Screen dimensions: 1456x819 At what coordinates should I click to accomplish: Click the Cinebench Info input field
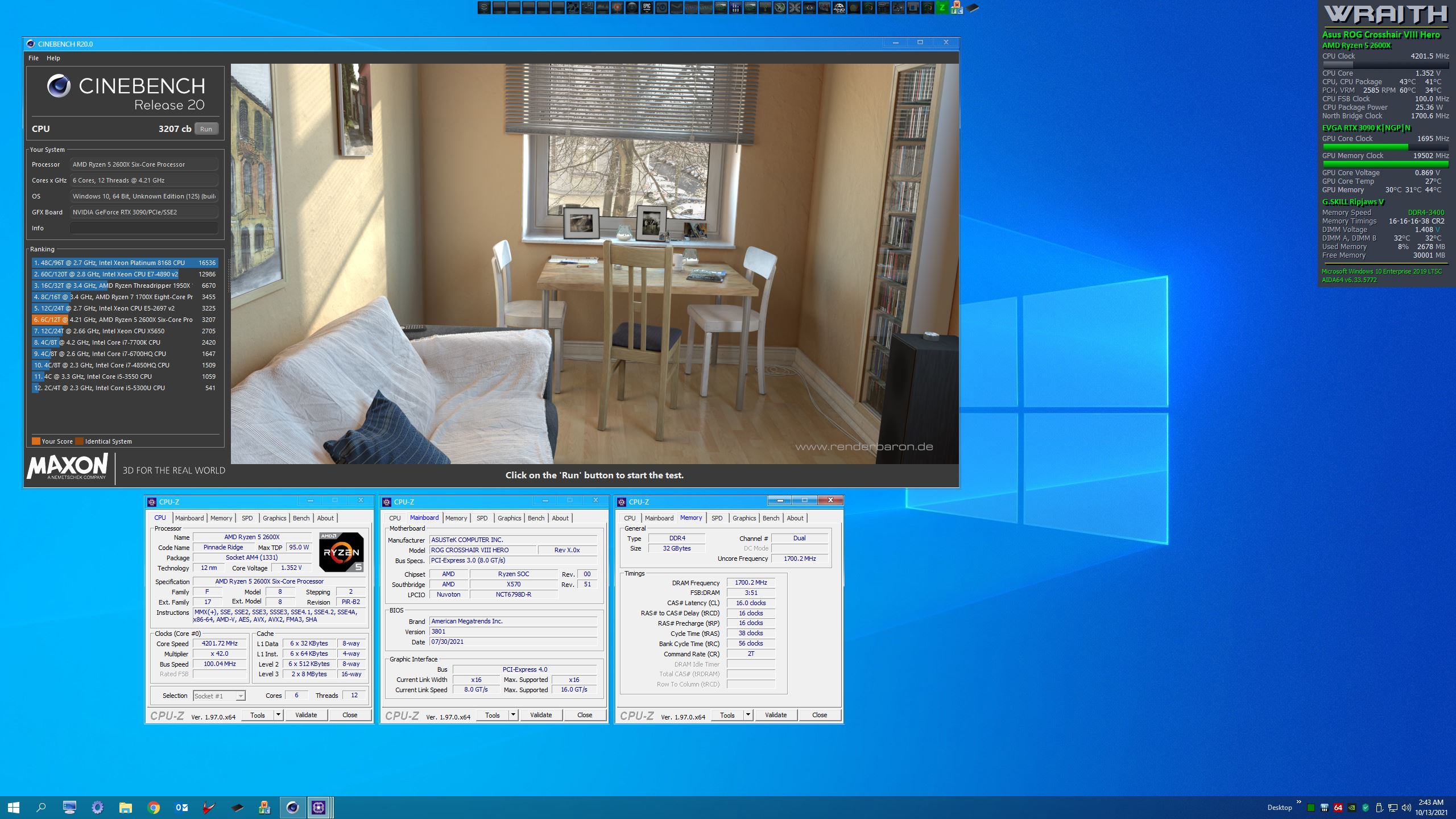click(144, 228)
